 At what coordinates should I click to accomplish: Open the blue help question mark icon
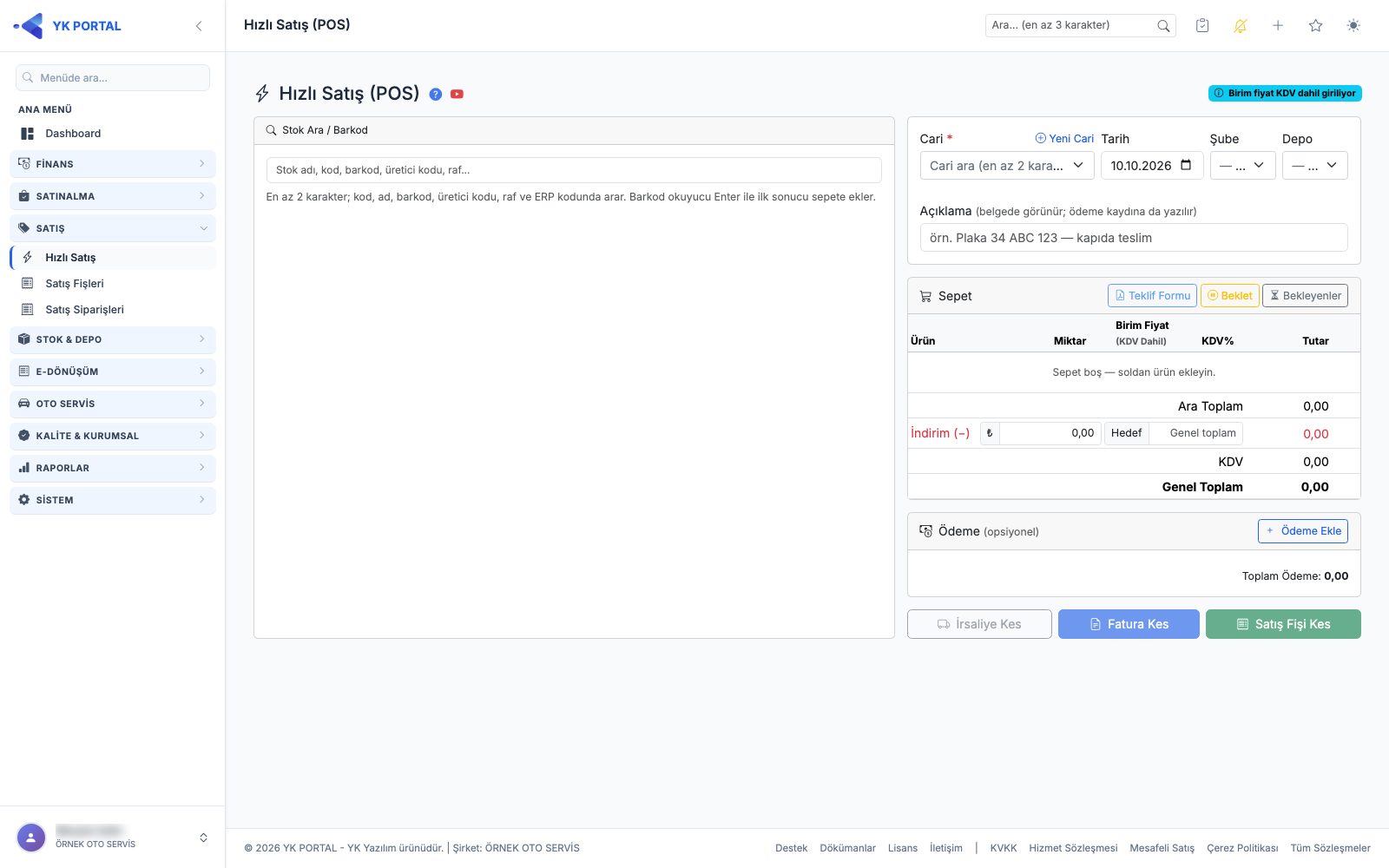pos(436,94)
